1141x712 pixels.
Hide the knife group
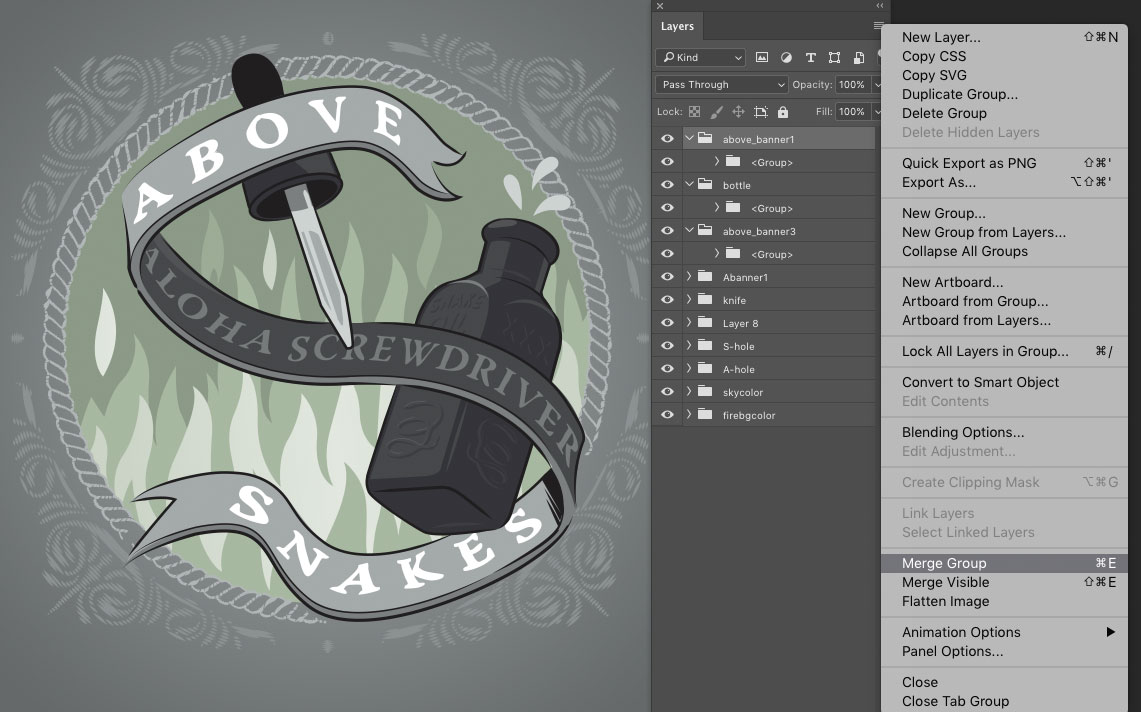point(667,300)
